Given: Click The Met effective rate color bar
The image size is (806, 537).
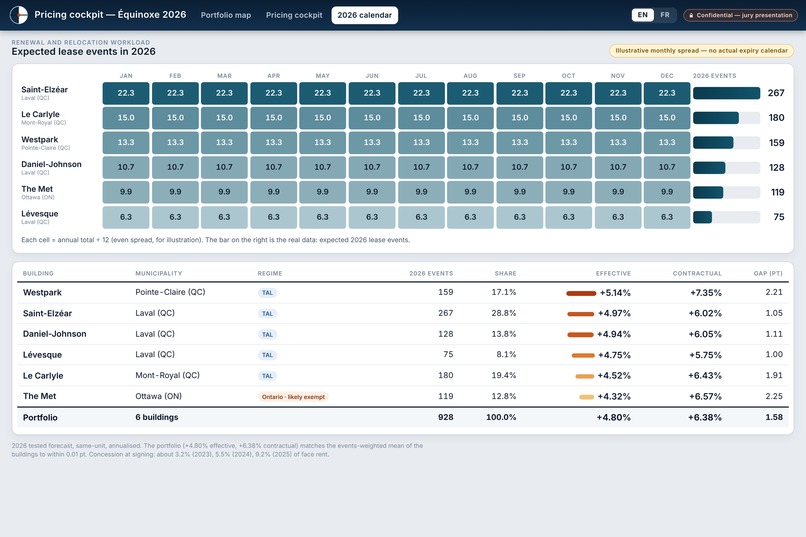Looking at the screenshot, I should [x=587, y=397].
